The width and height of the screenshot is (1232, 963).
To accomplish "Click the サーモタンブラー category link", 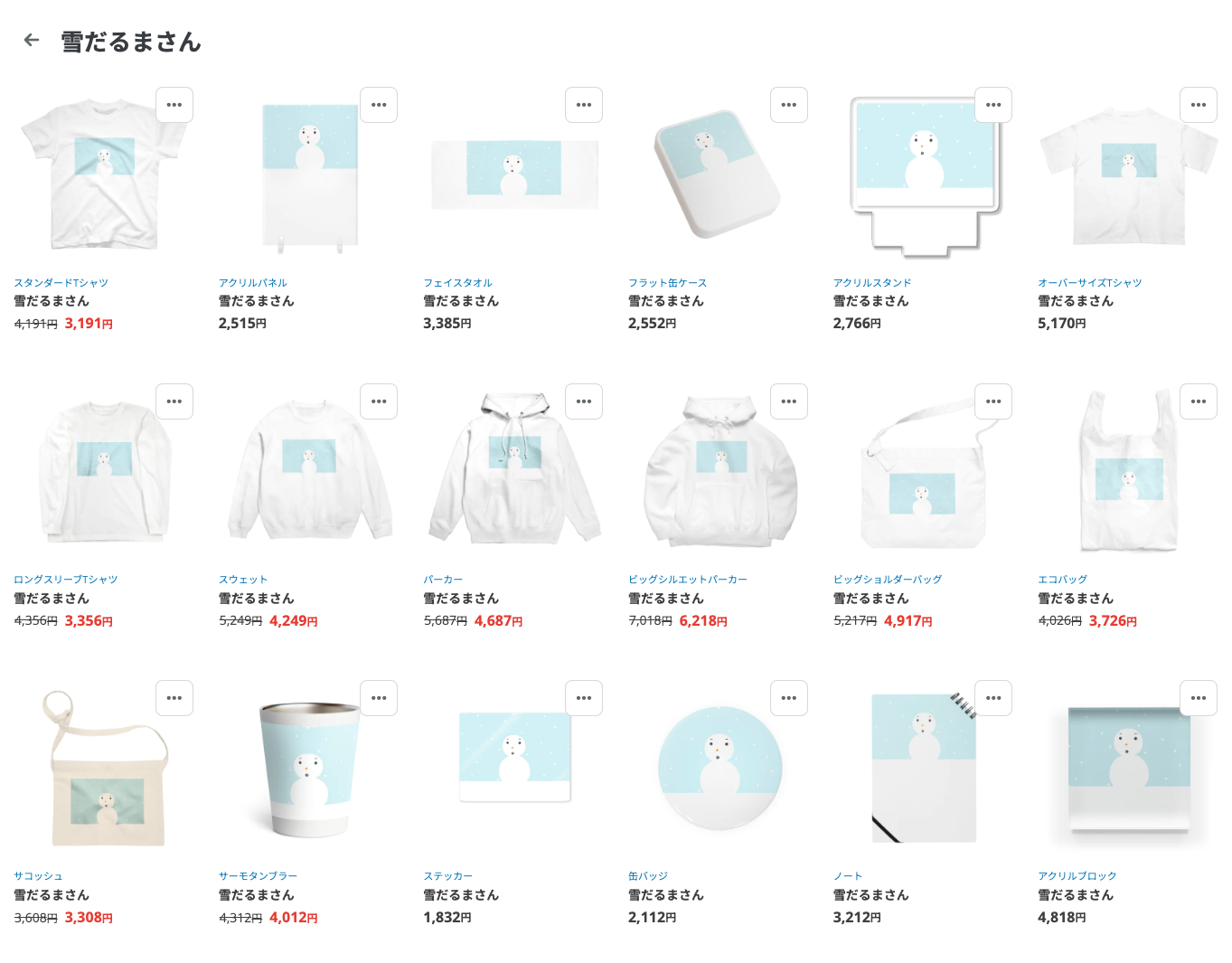I will pos(258,876).
